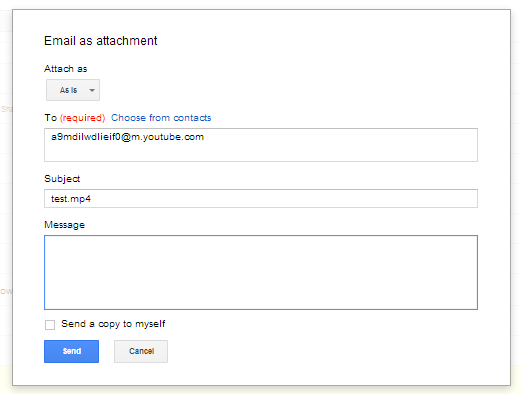Click the a9mdilwdlieif0@m.youtube.com address text
Image resolution: width=521 pixels, height=394 pixels.
pyautogui.click(x=127, y=137)
